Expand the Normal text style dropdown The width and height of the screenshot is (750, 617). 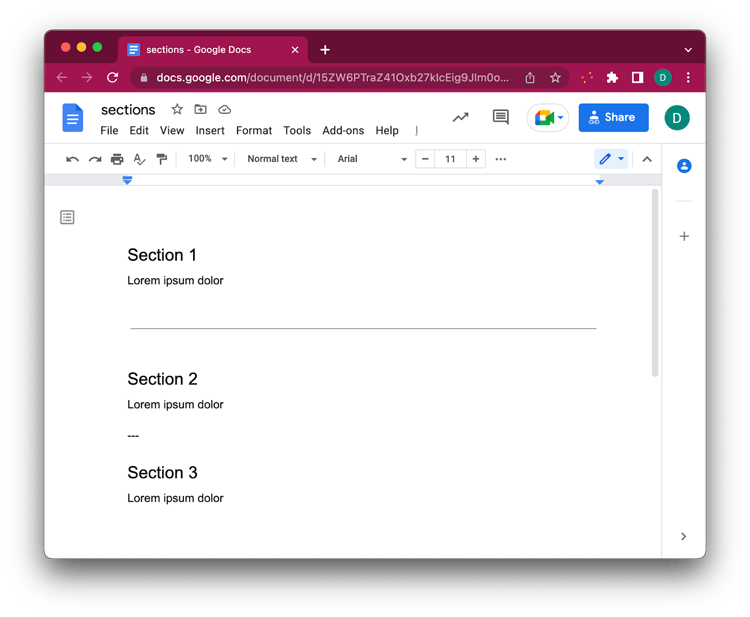point(281,159)
